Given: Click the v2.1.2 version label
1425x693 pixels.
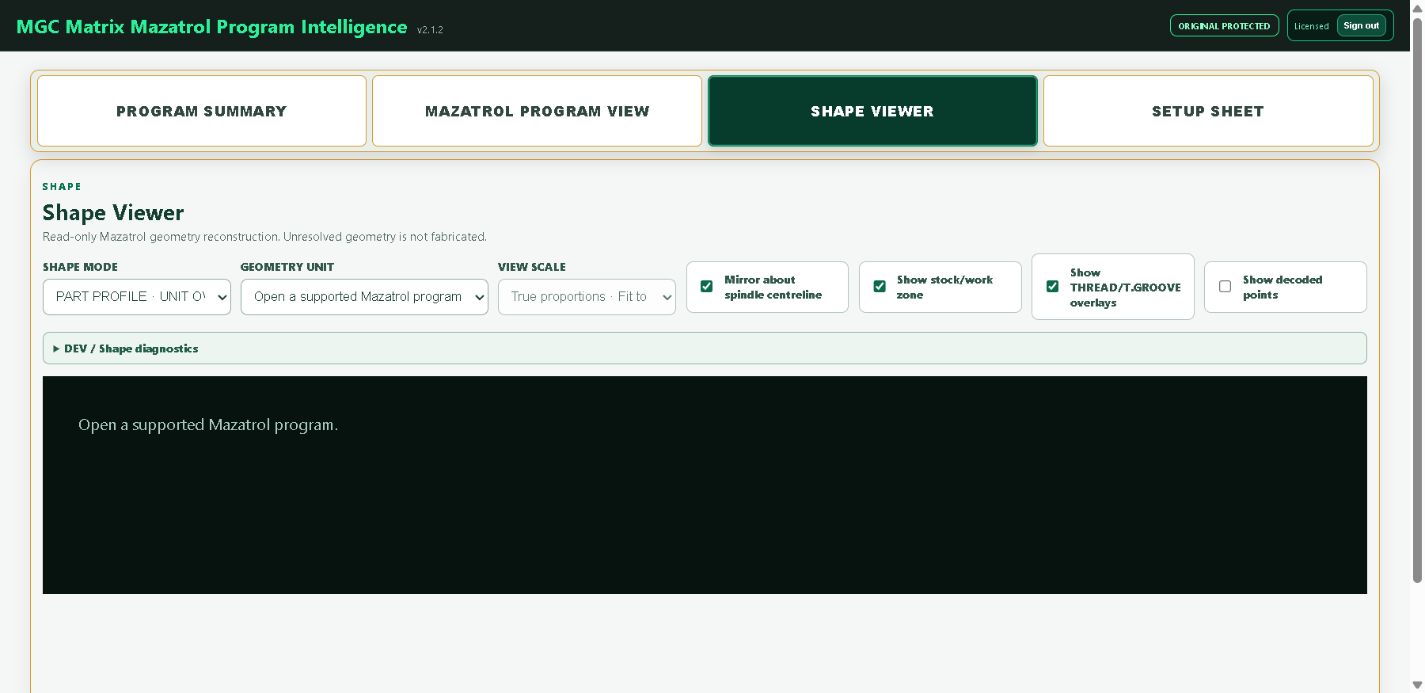Looking at the screenshot, I should point(430,30).
